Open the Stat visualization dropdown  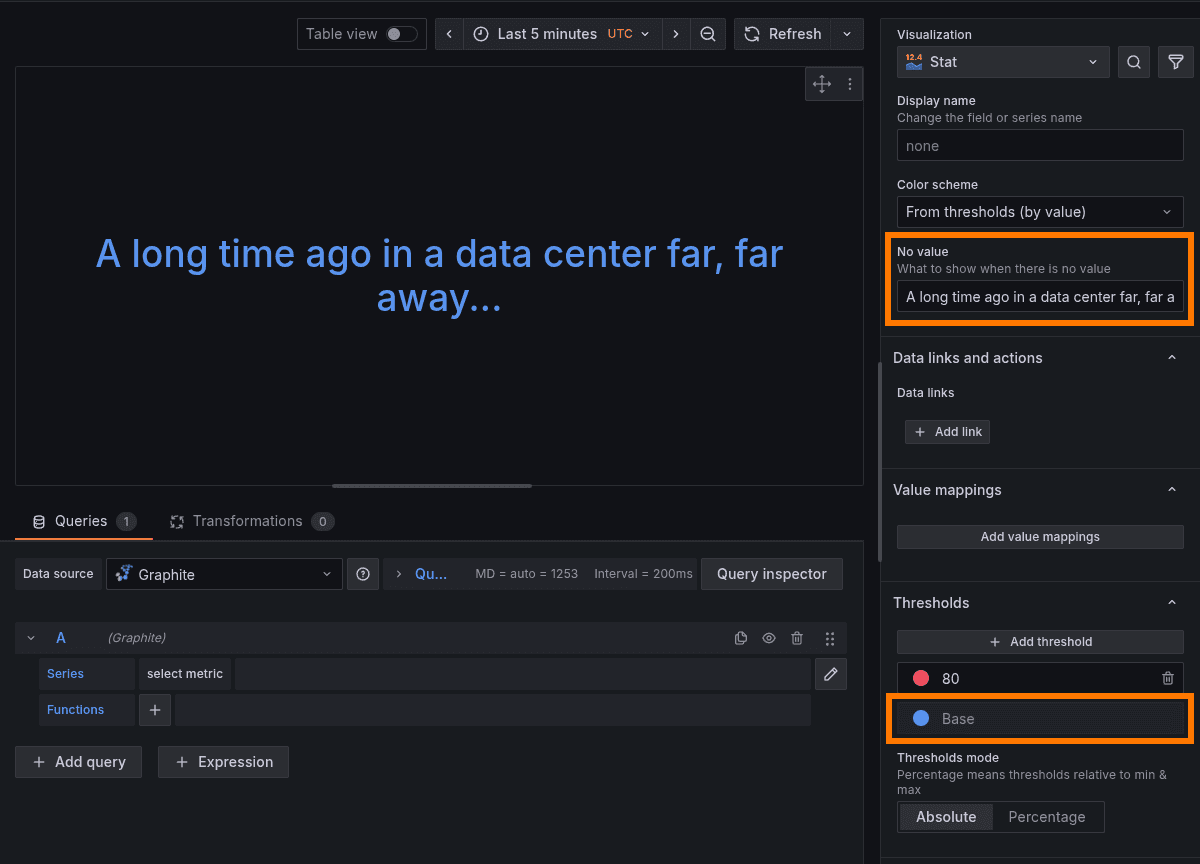pos(1002,61)
